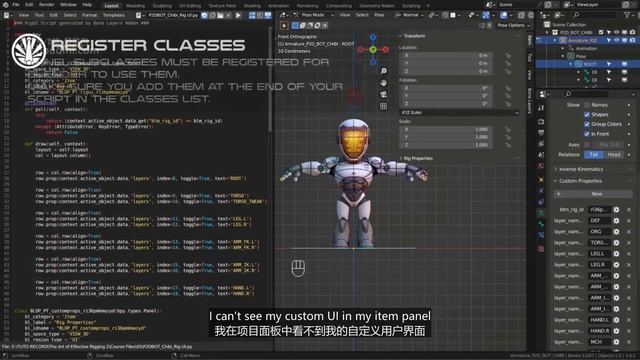The height and width of the screenshot is (360, 640).
Task: Open the Render menu
Action: point(47,5)
